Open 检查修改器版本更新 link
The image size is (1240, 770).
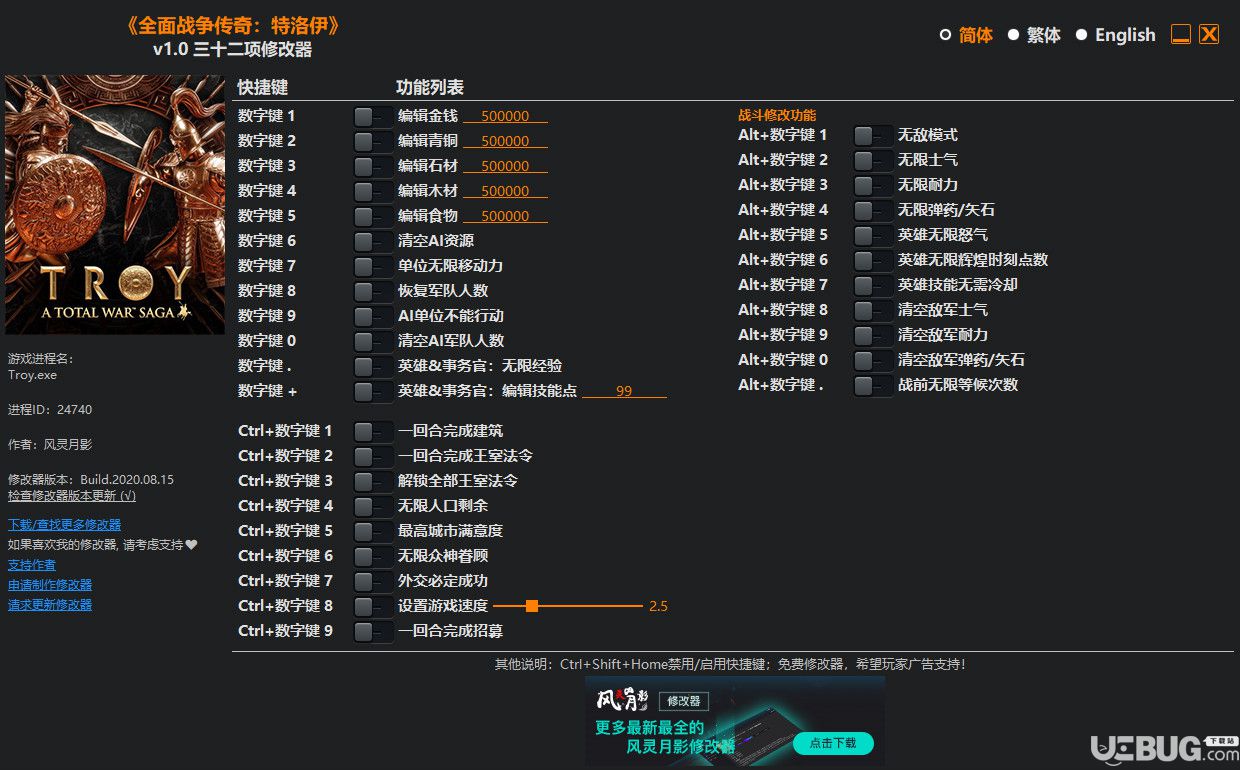pyautogui.click(x=71, y=495)
